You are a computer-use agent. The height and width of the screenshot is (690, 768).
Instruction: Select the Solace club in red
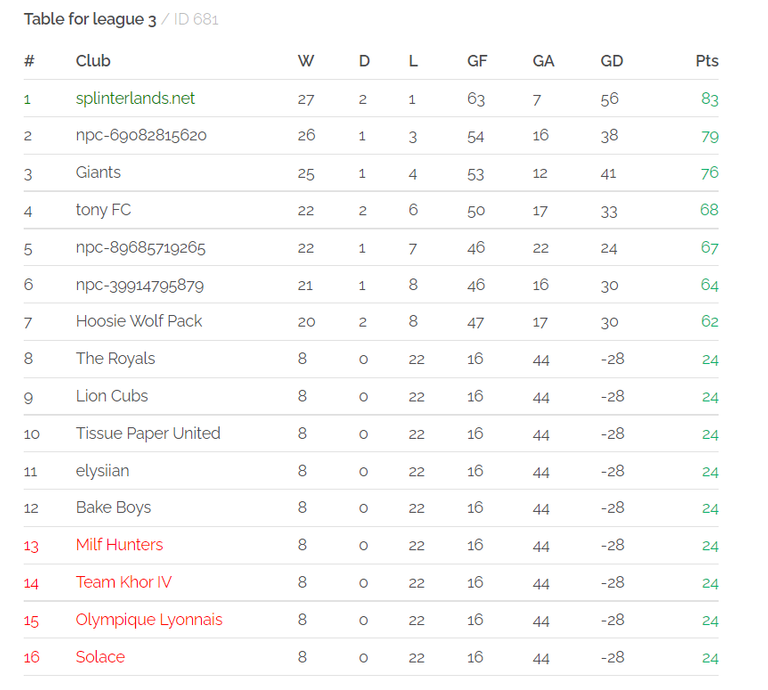[x=100, y=657]
